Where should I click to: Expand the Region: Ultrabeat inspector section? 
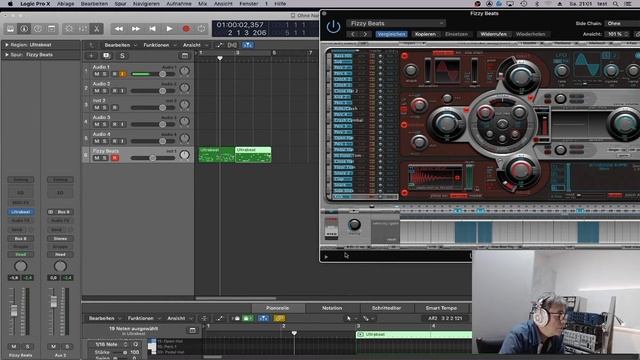click(7, 44)
